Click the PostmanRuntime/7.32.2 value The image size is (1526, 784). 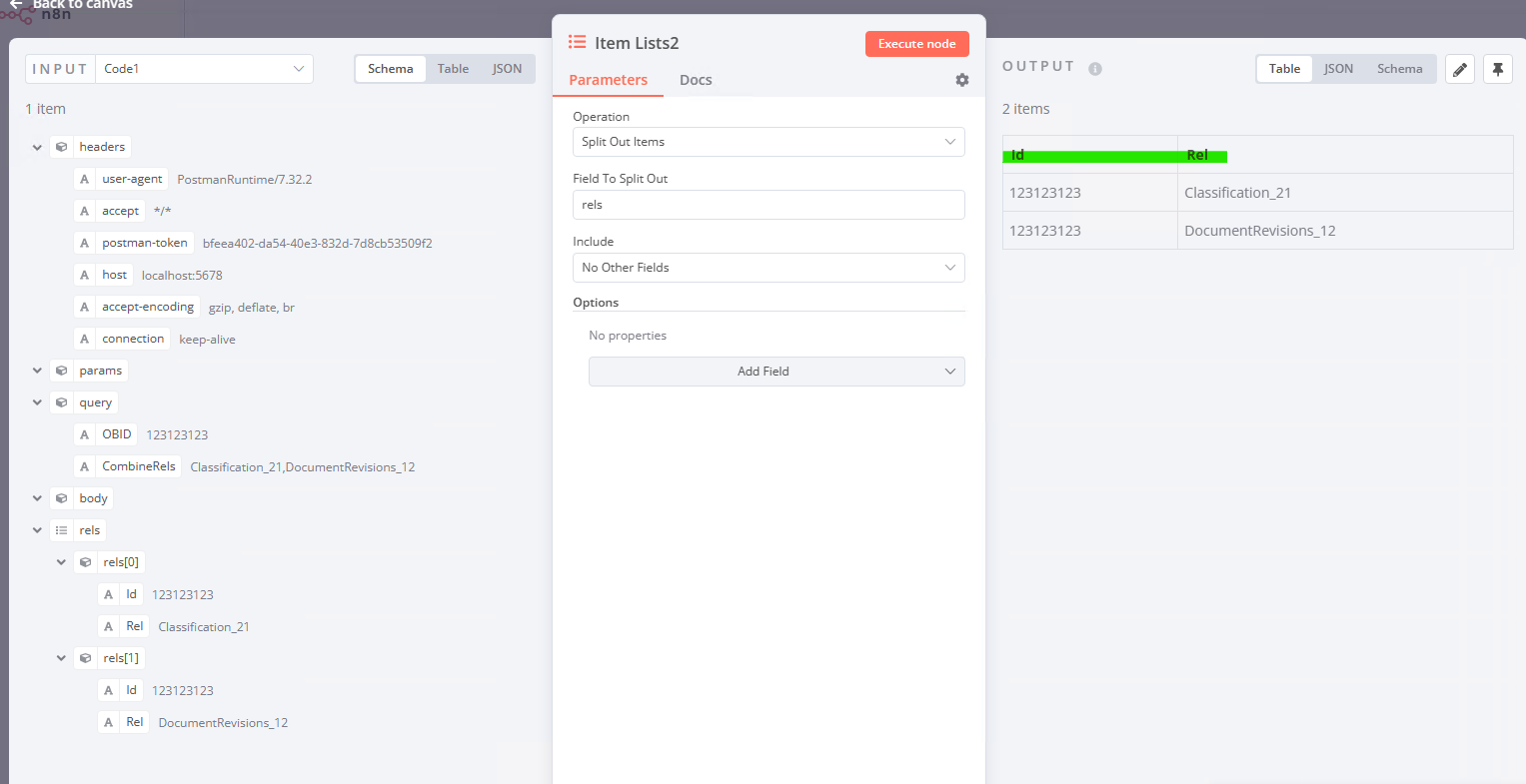tap(245, 180)
